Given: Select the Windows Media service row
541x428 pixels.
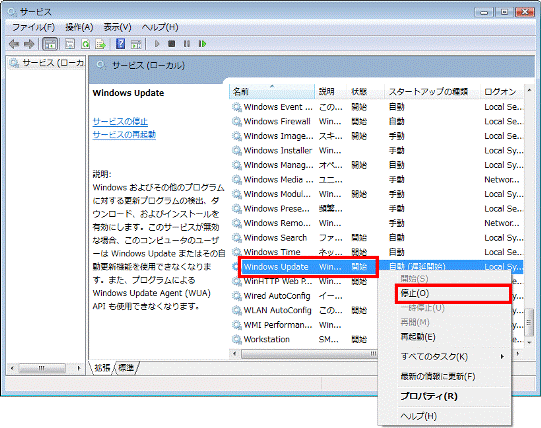Looking at the screenshot, I should (x=377, y=179).
